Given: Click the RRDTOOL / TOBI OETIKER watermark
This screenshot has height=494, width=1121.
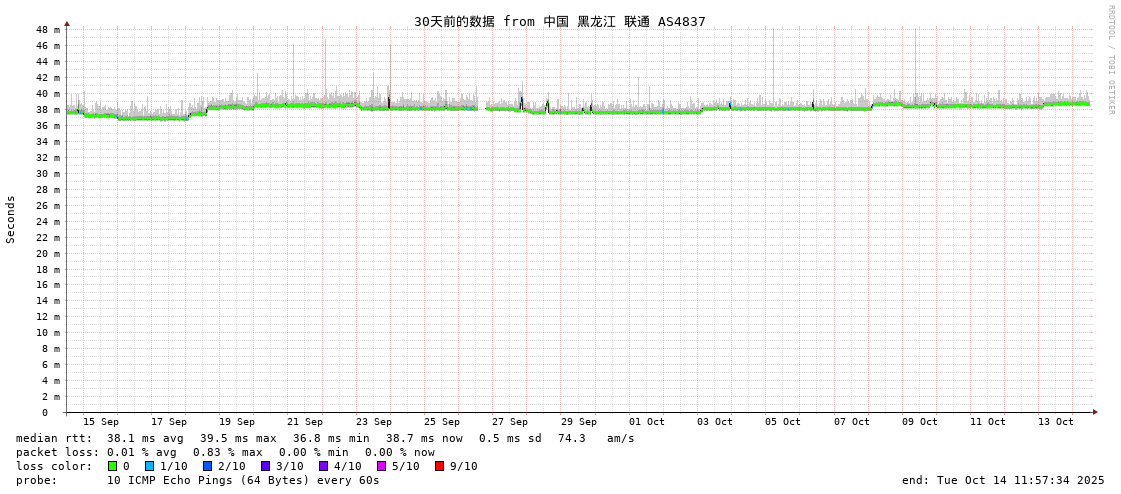Looking at the screenshot, I should [x=1110, y=59].
